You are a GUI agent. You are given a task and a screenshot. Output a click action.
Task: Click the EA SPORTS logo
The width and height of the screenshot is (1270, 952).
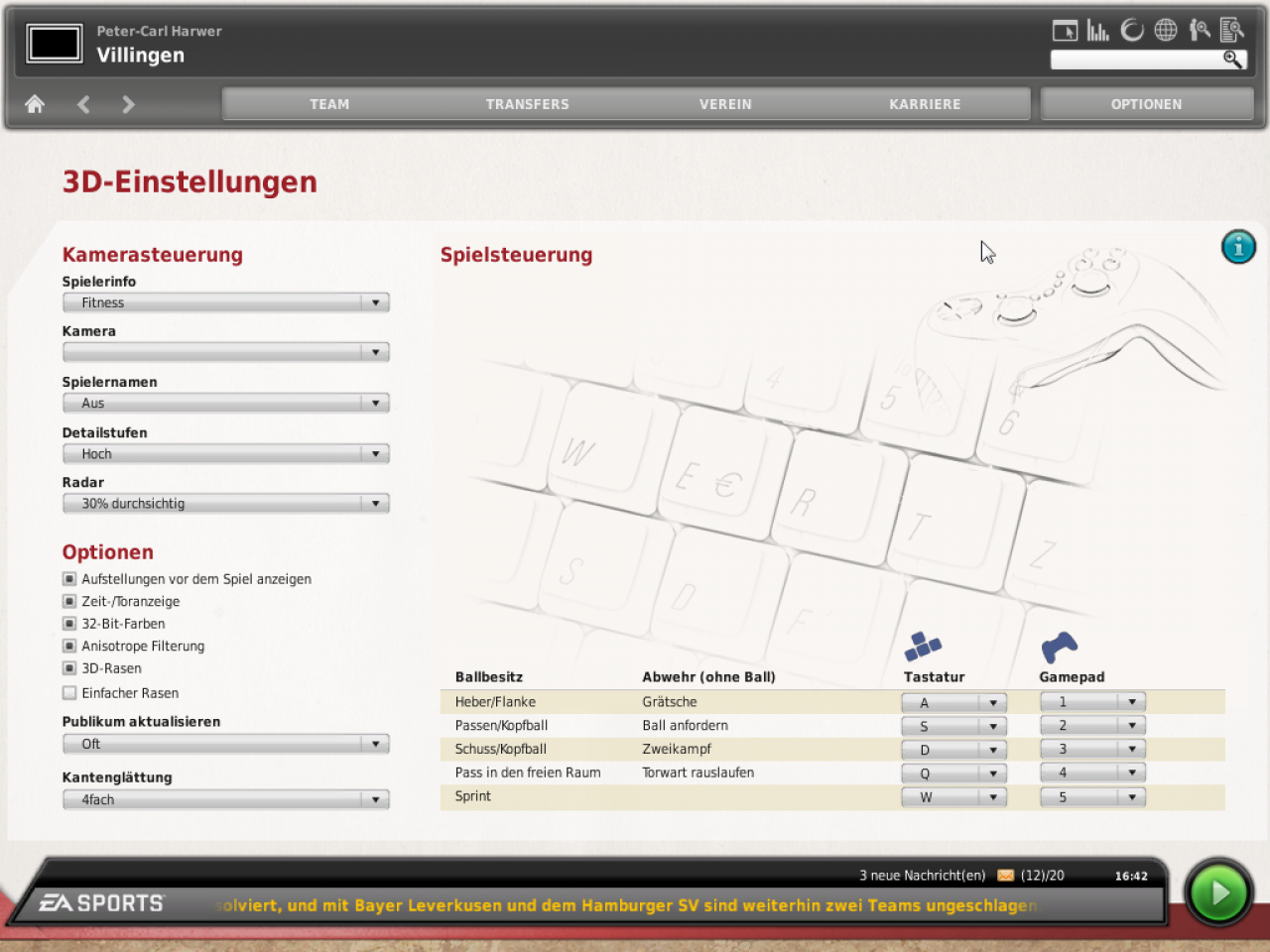pyautogui.click(x=101, y=903)
